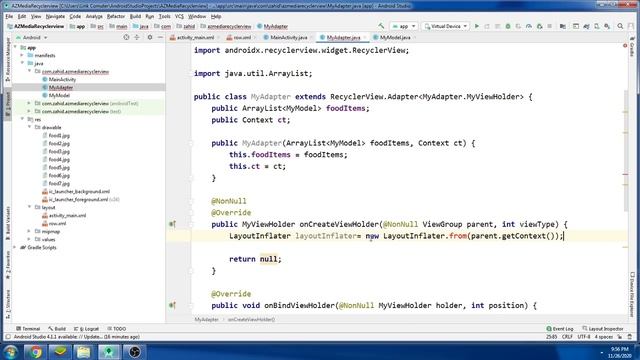The height and width of the screenshot is (360, 640).
Task: Switch to the row.xml editor tab
Action: 242,37
